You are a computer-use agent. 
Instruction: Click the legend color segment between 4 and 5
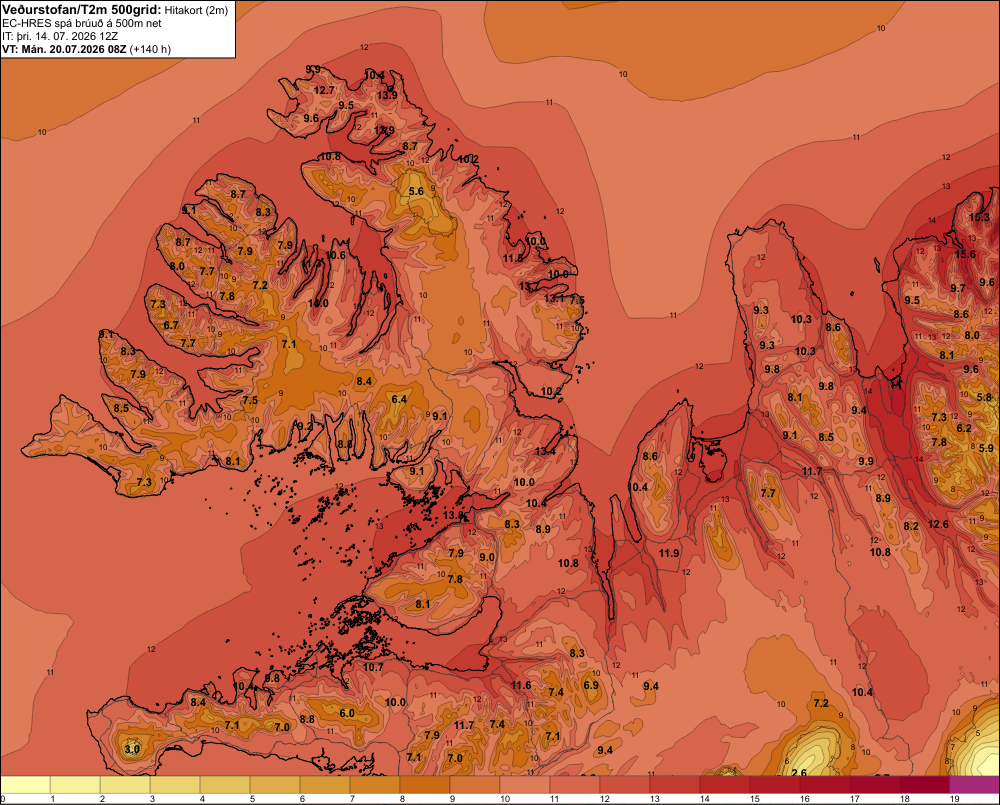click(225, 785)
